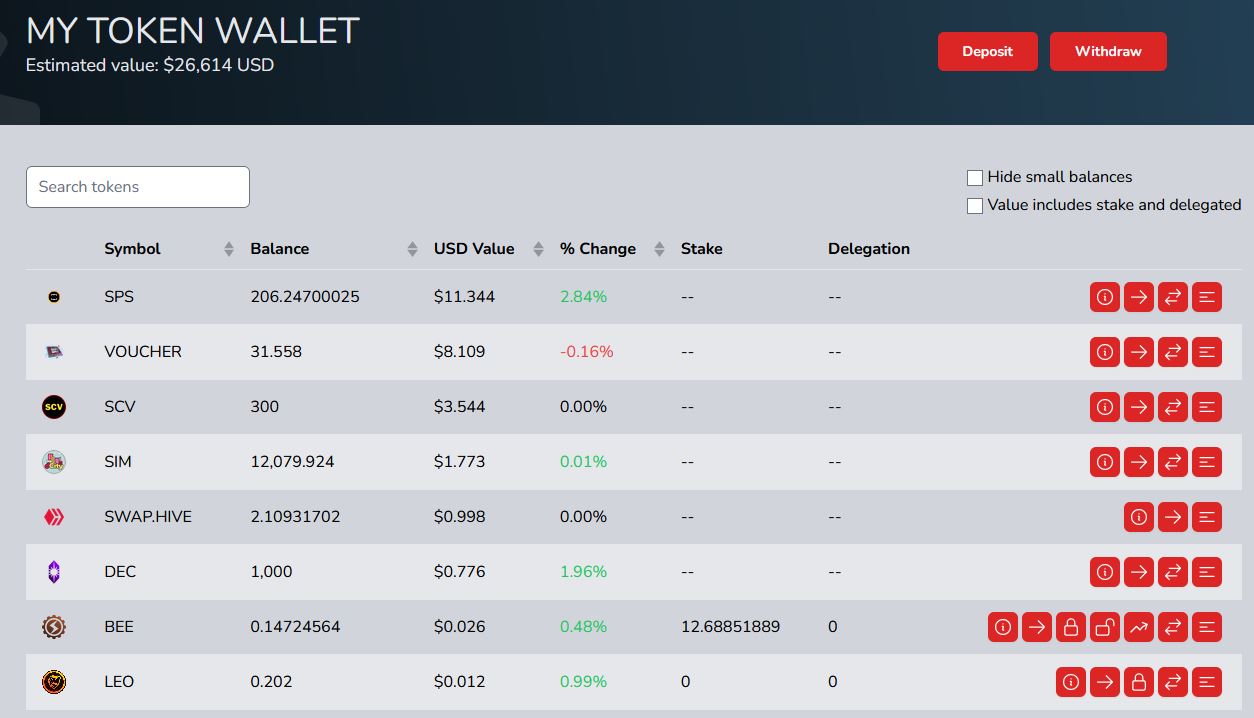1254x718 pixels.
Task: Send SWAP.HIVE with the arrow icon
Action: click(1173, 517)
